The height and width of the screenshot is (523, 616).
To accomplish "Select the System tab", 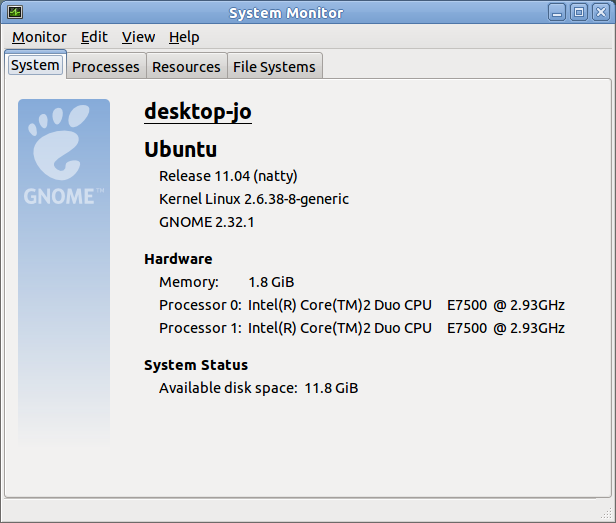I will click(35, 65).
